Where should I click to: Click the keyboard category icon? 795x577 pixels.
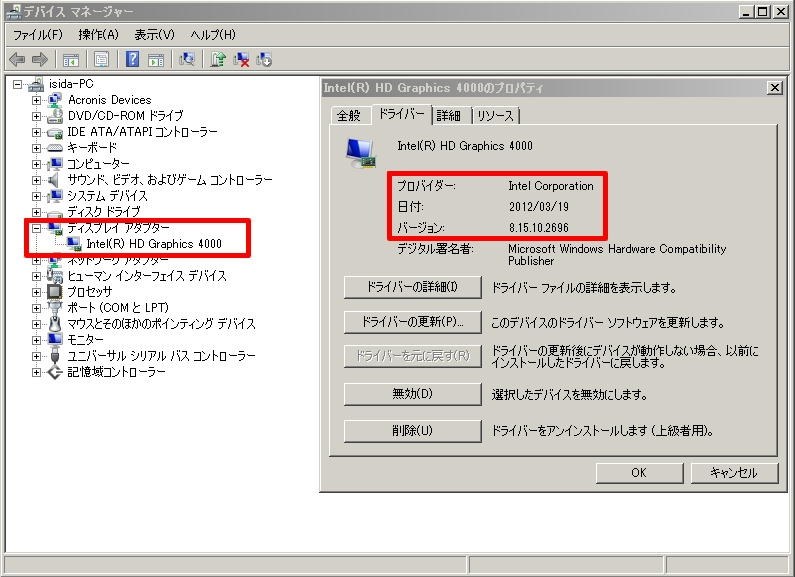point(55,148)
